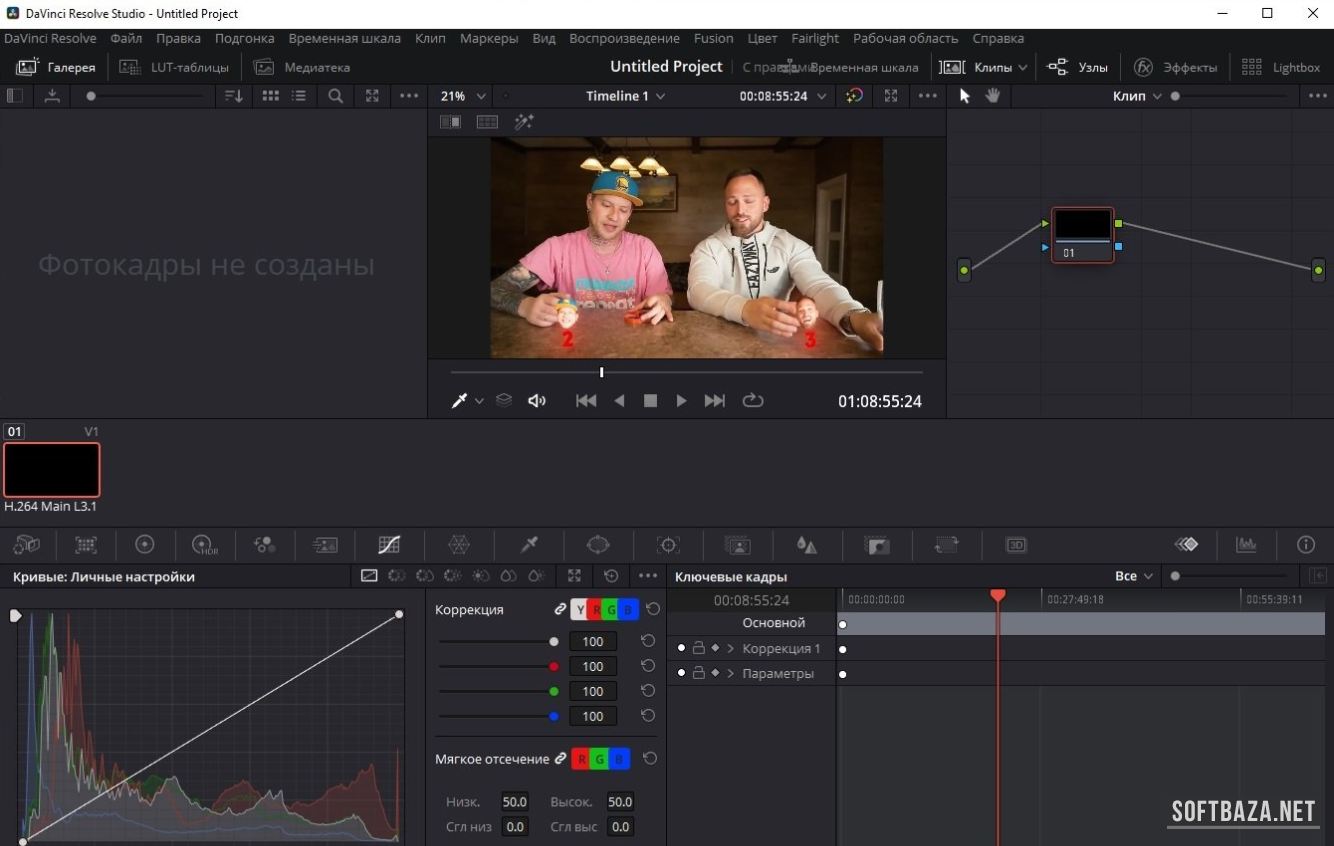Open the Воспроизведение menu
Image resolution: width=1334 pixels, height=846 pixels.
(x=624, y=38)
